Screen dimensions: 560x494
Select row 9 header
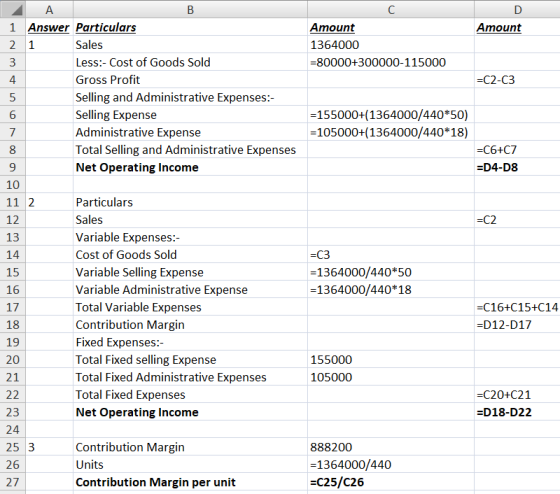(13, 167)
